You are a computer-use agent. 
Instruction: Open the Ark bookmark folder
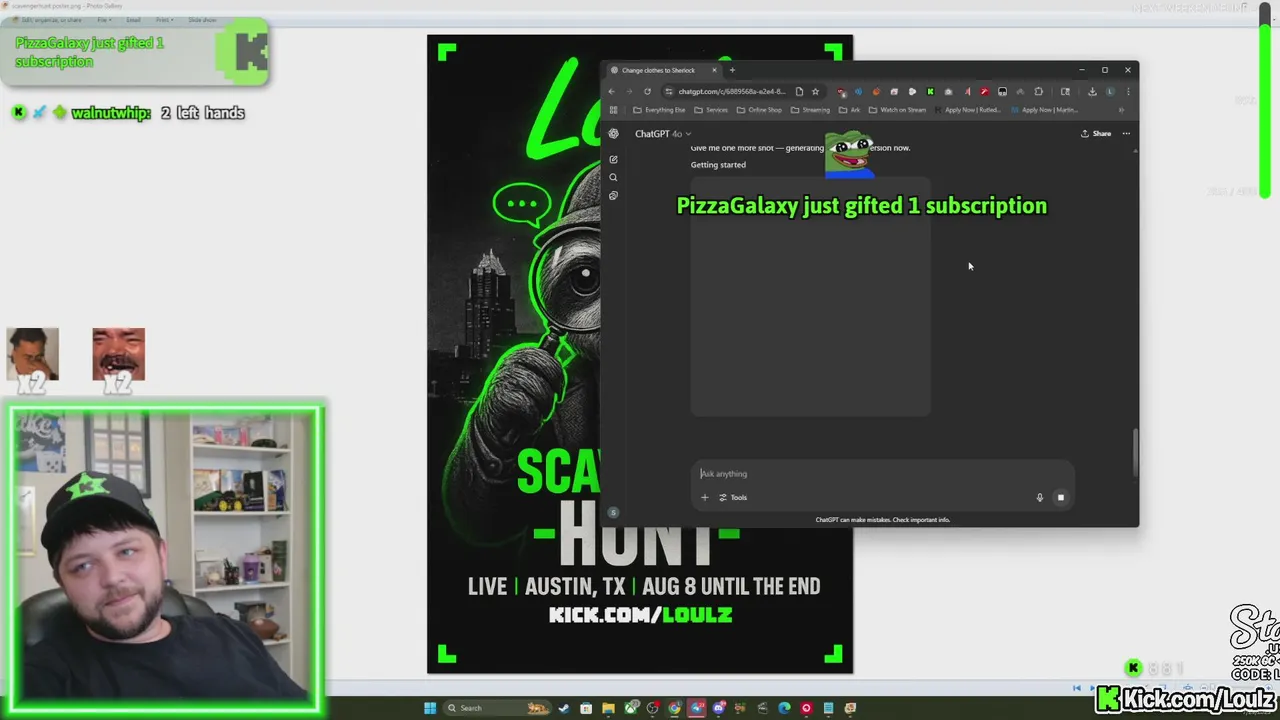[850, 110]
